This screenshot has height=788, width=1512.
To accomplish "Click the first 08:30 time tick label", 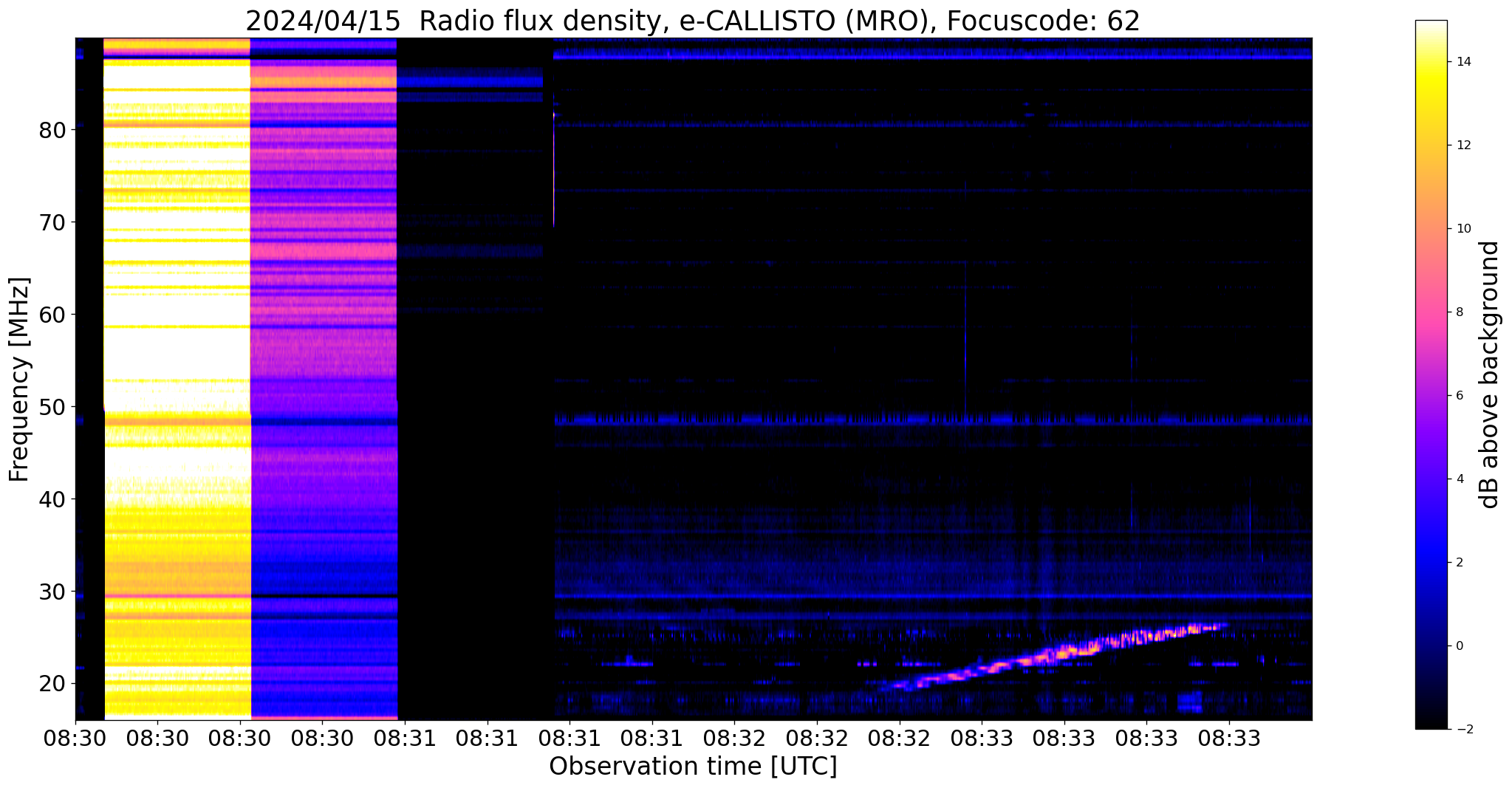I will (75, 738).
